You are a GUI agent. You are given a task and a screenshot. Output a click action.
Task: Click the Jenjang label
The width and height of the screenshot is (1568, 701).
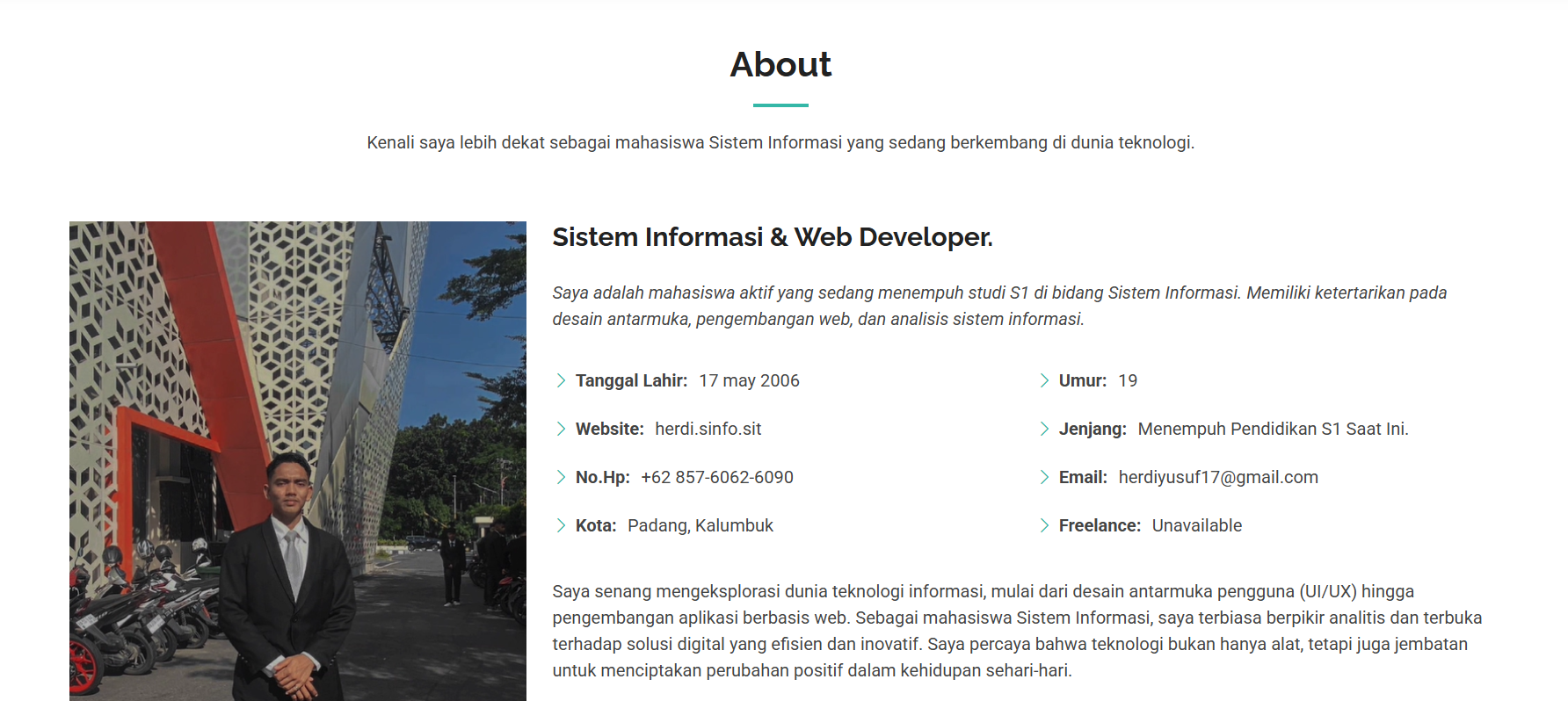[x=1093, y=429]
